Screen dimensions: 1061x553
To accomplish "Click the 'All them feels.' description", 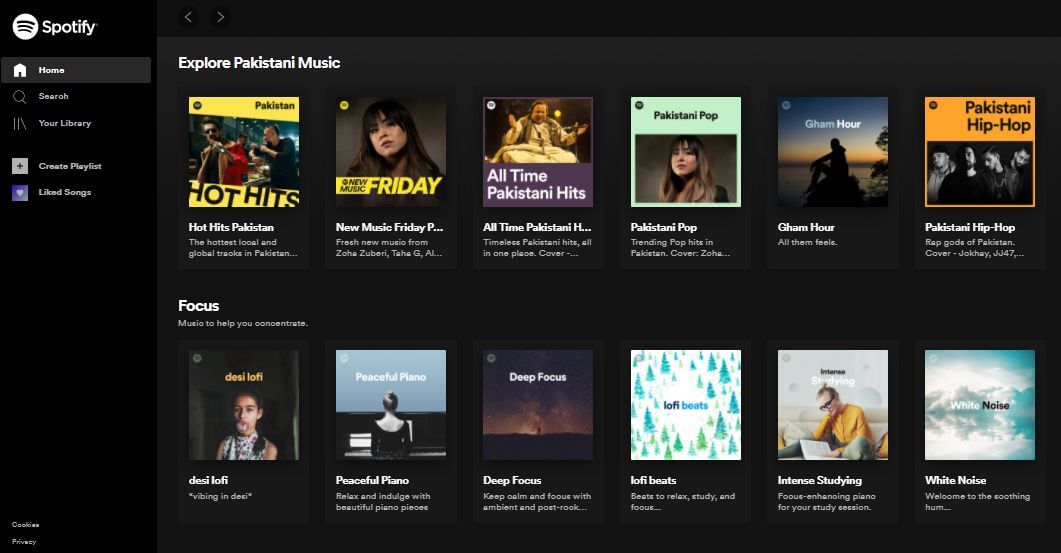I will pos(807,242).
